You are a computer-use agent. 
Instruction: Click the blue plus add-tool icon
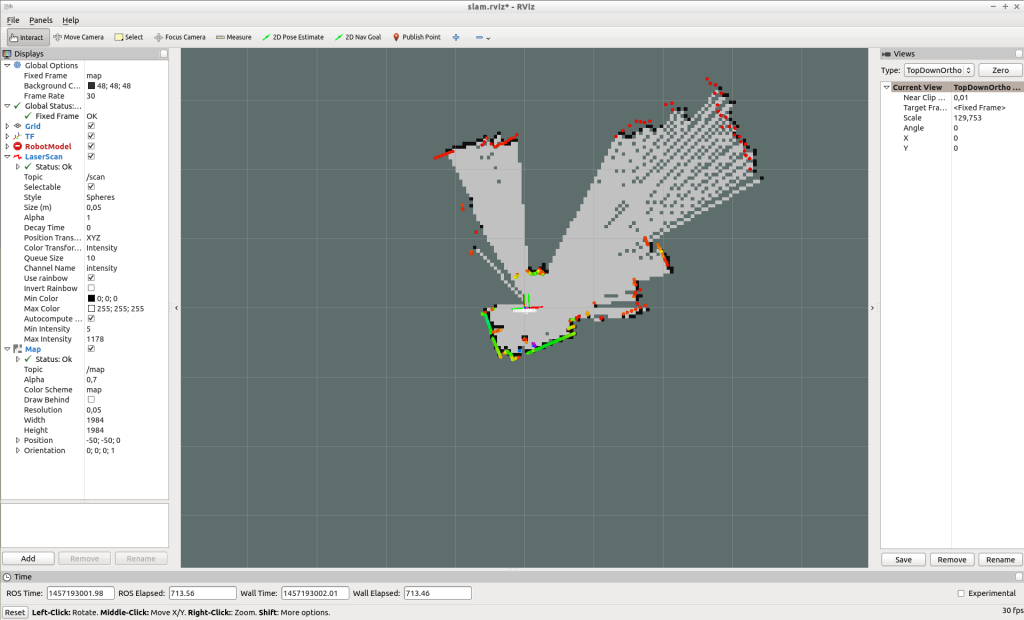(x=456, y=37)
